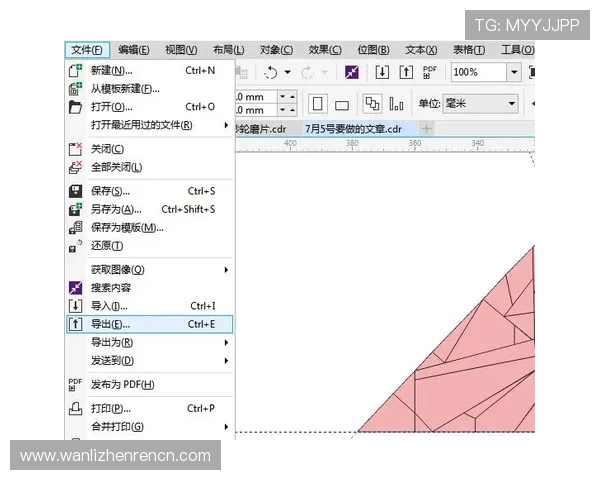600x480 pixels.
Task: Choose 发布为 PDF(H) menu entry
Action: tap(150, 385)
